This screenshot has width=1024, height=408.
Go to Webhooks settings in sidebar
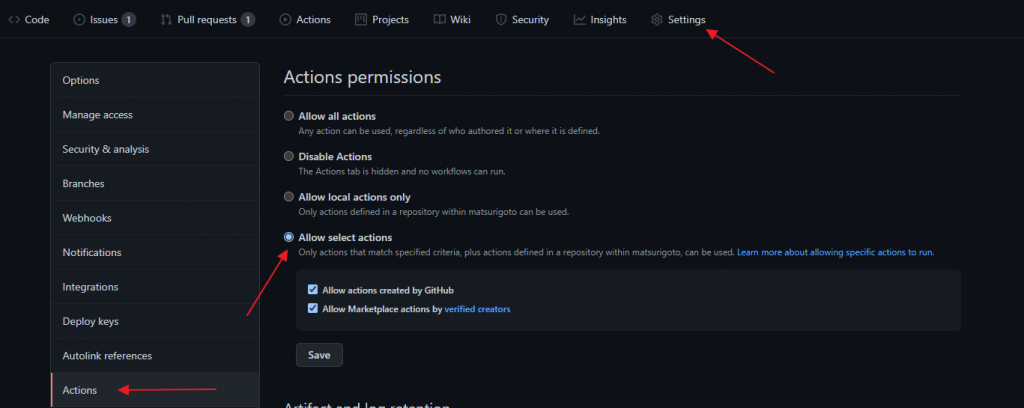point(87,218)
